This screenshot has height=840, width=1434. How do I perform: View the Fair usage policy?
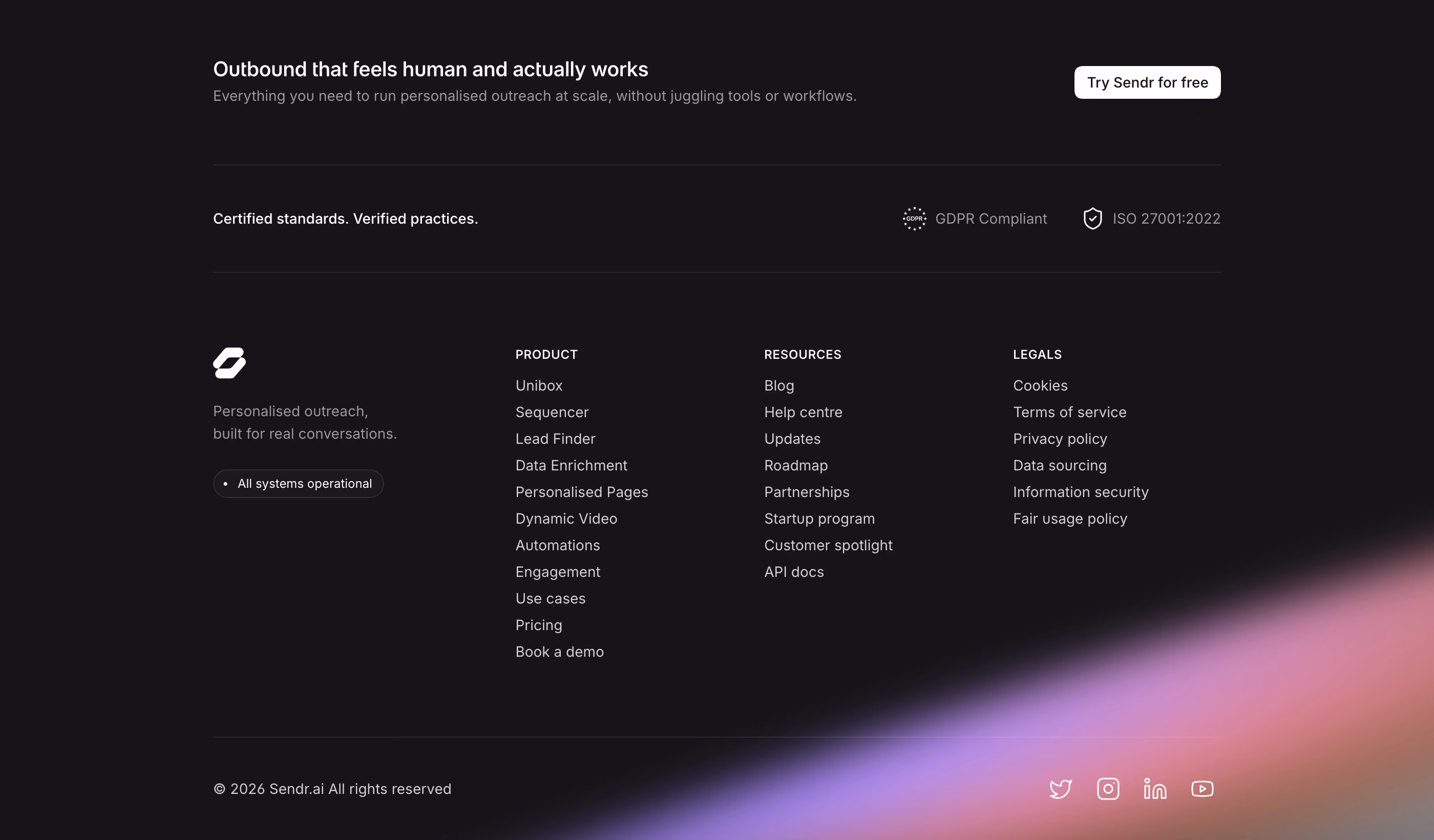click(x=1070, y=519)
